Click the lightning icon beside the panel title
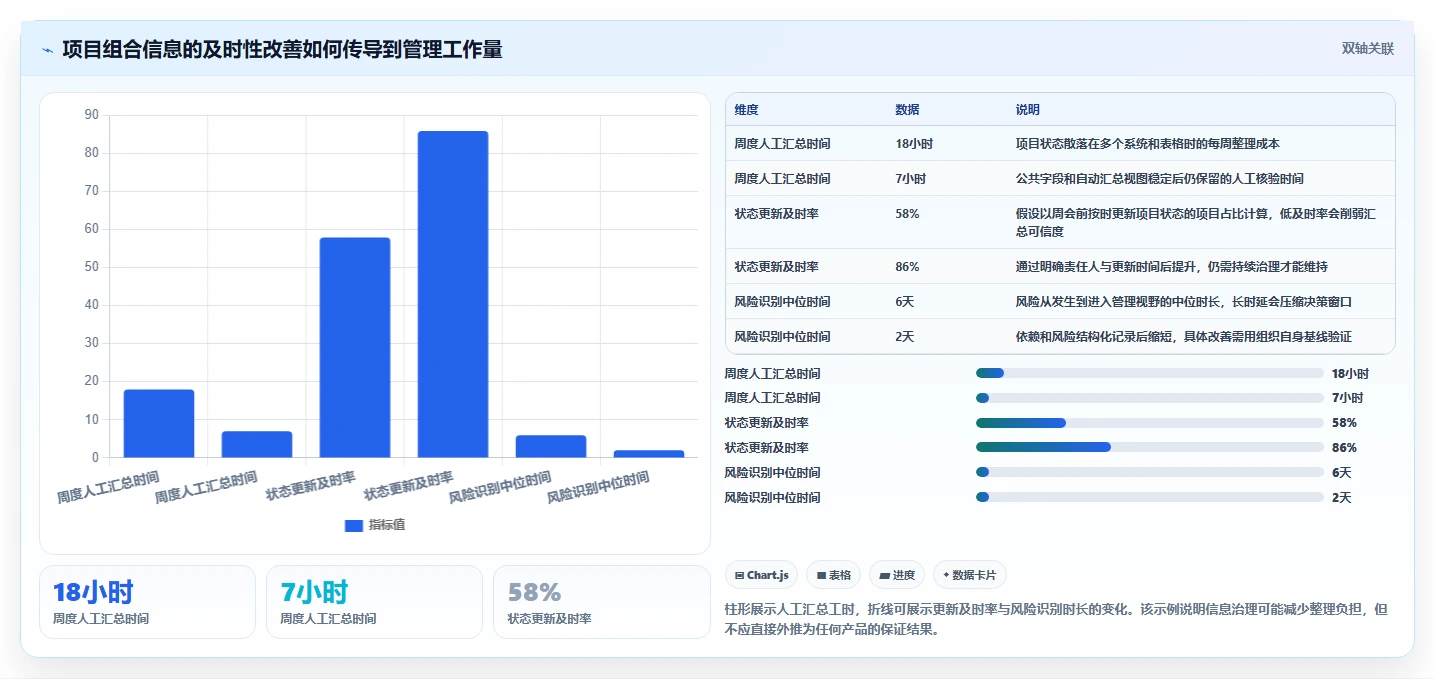 (47, 49)
